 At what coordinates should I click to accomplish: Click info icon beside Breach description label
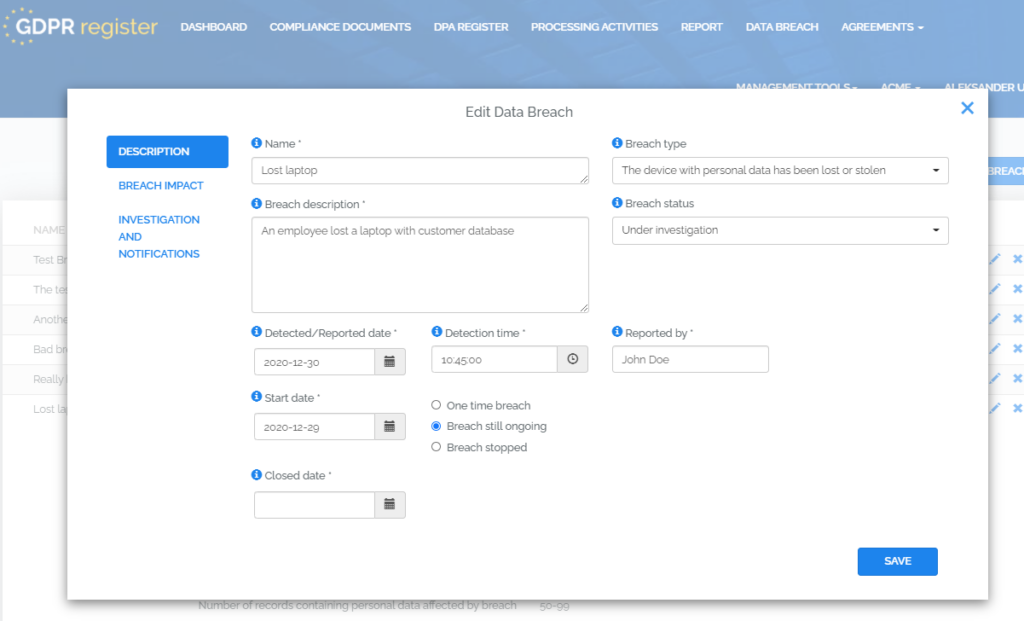coord(257,204)
